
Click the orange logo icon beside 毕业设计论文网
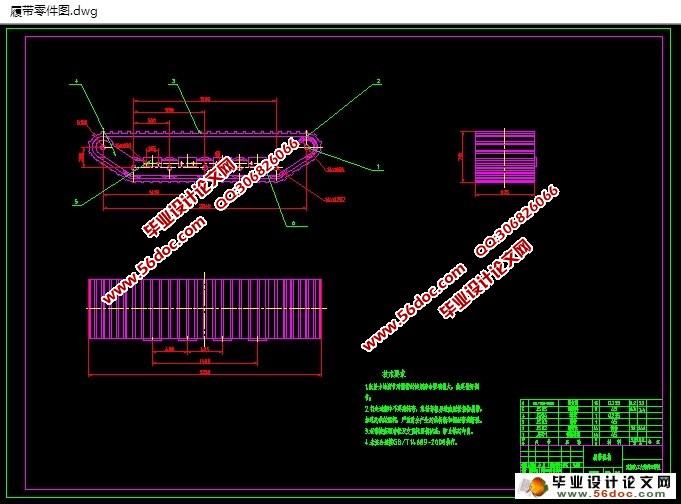530,485
